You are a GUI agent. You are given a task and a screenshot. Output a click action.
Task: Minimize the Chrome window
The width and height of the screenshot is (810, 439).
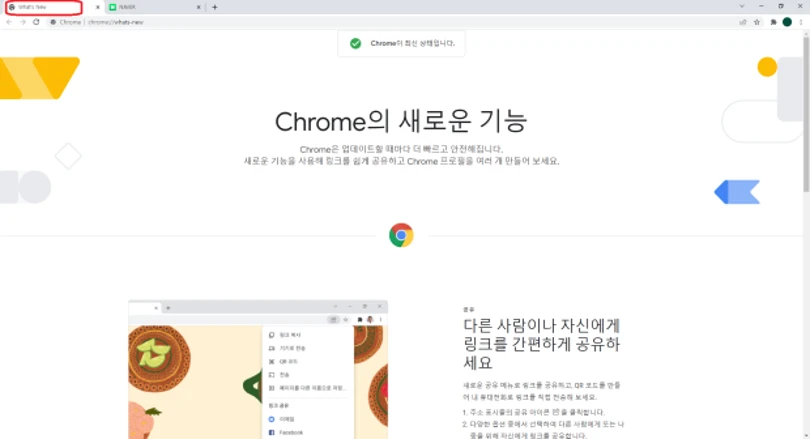point(761,6)
